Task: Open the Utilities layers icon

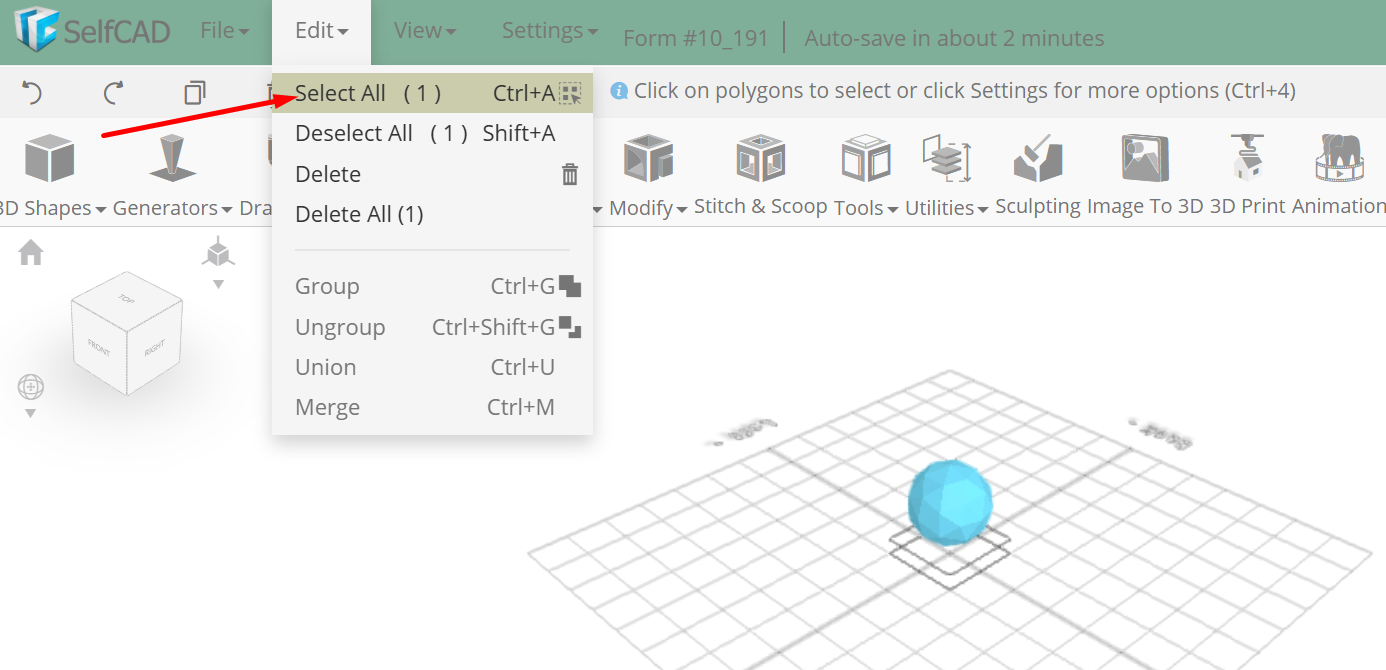Action: click(946, 158)
